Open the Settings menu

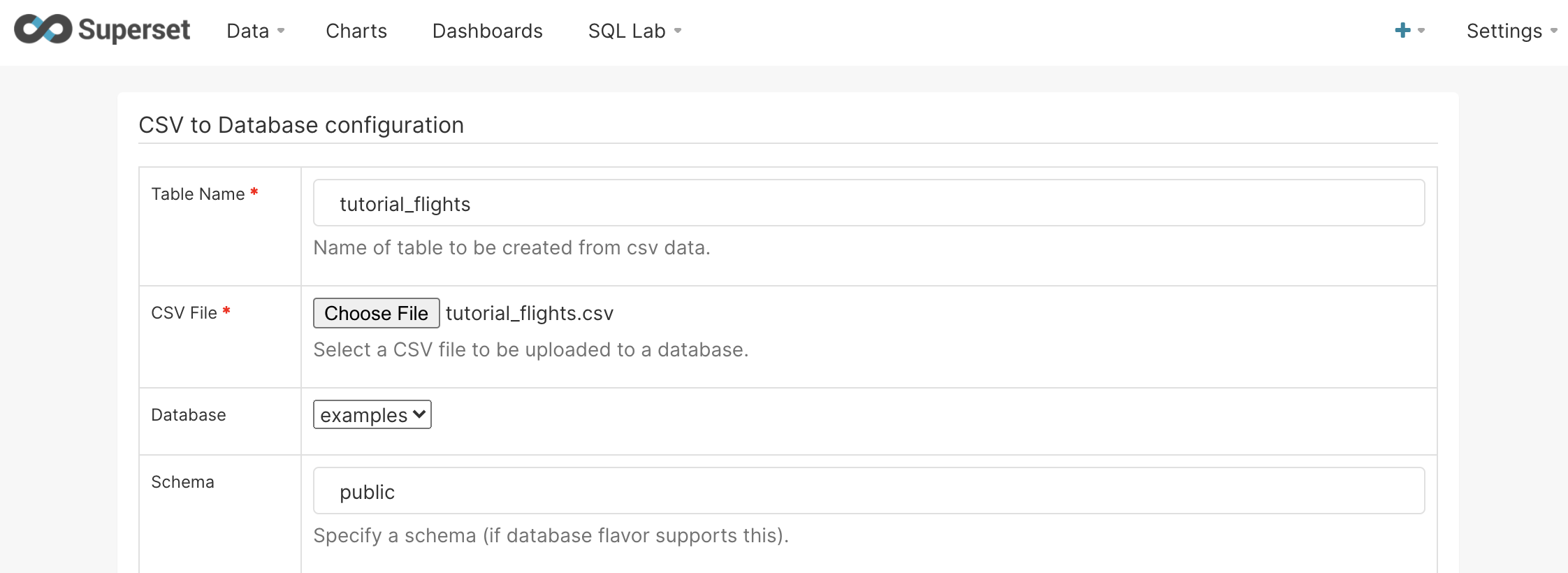pyautogui.click(x=1504, y=31)
